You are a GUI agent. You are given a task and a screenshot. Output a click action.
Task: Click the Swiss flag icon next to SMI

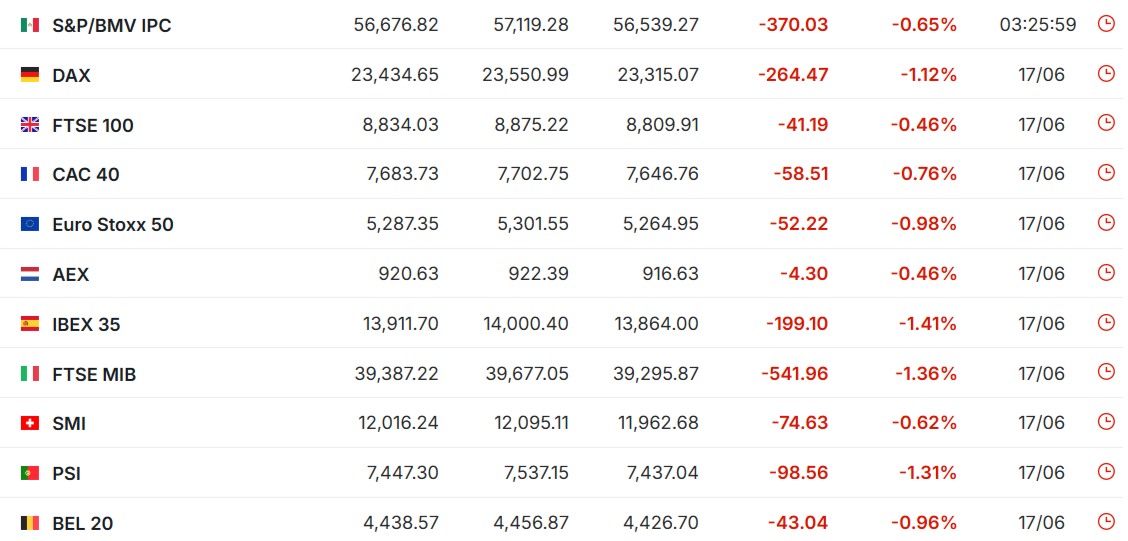click(x=29, y=424)
